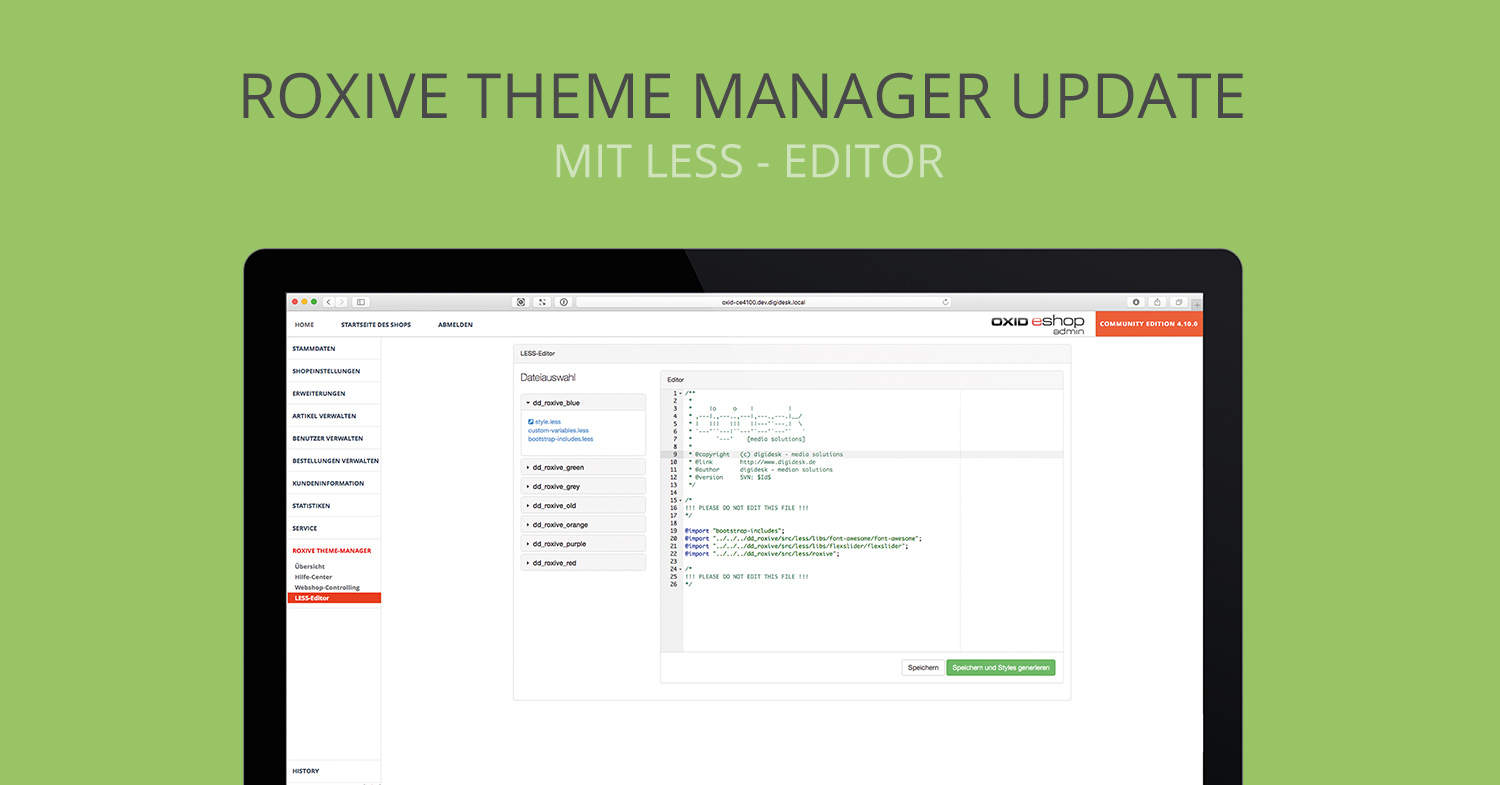
Task: Click ABMELDEN to log out
Action: point(455,325)
